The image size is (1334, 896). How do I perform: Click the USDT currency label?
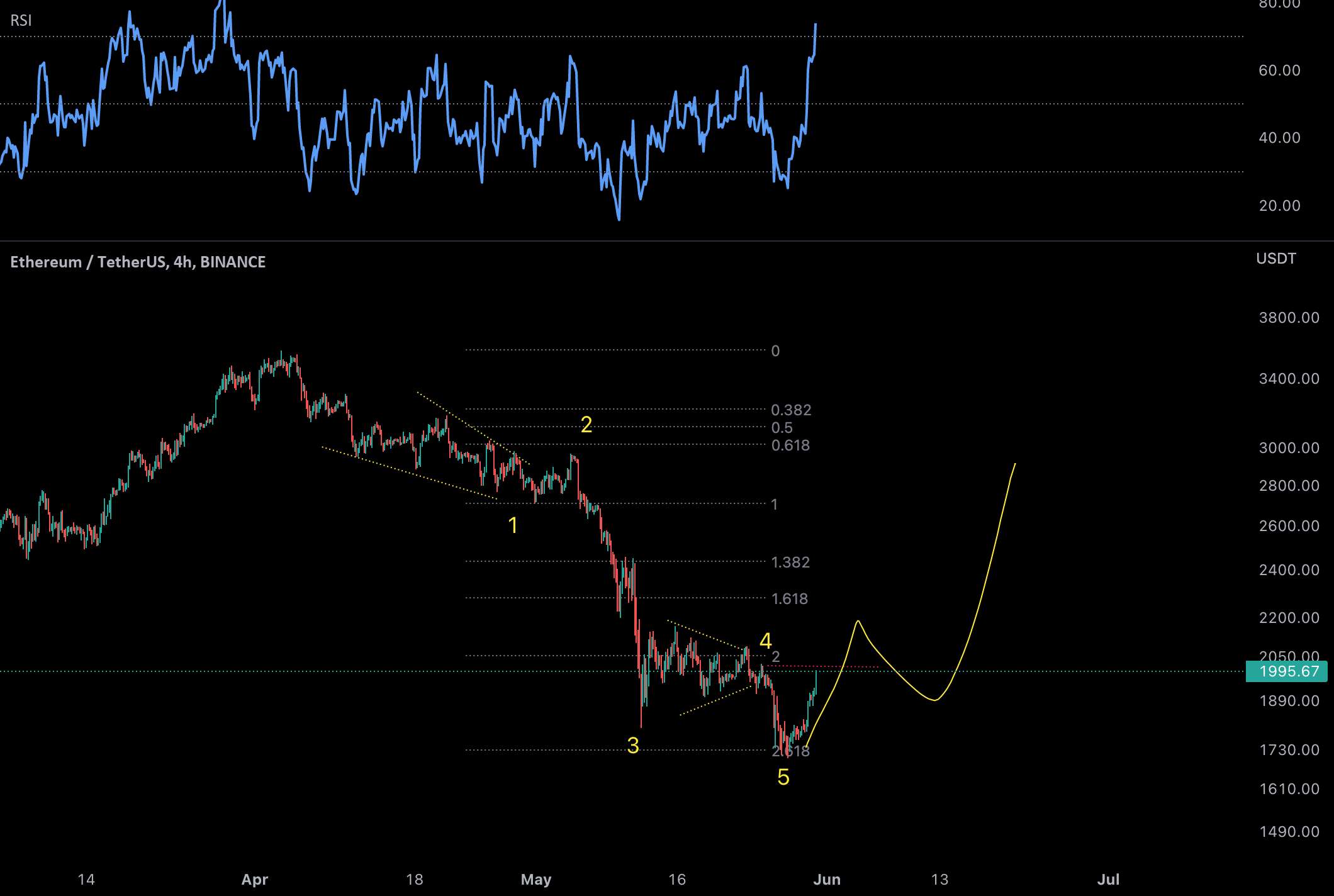point(1275,259)
